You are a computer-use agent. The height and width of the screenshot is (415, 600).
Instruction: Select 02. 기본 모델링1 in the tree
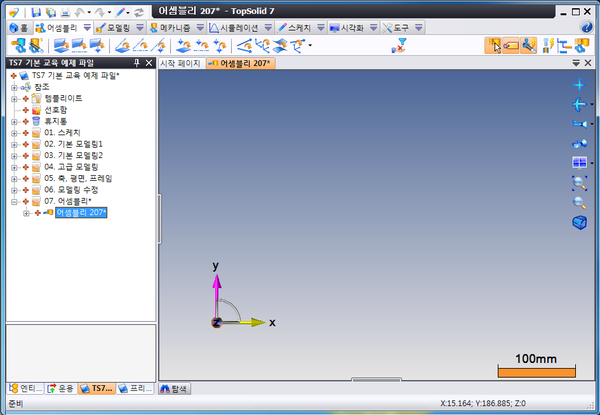coord(73,144)
